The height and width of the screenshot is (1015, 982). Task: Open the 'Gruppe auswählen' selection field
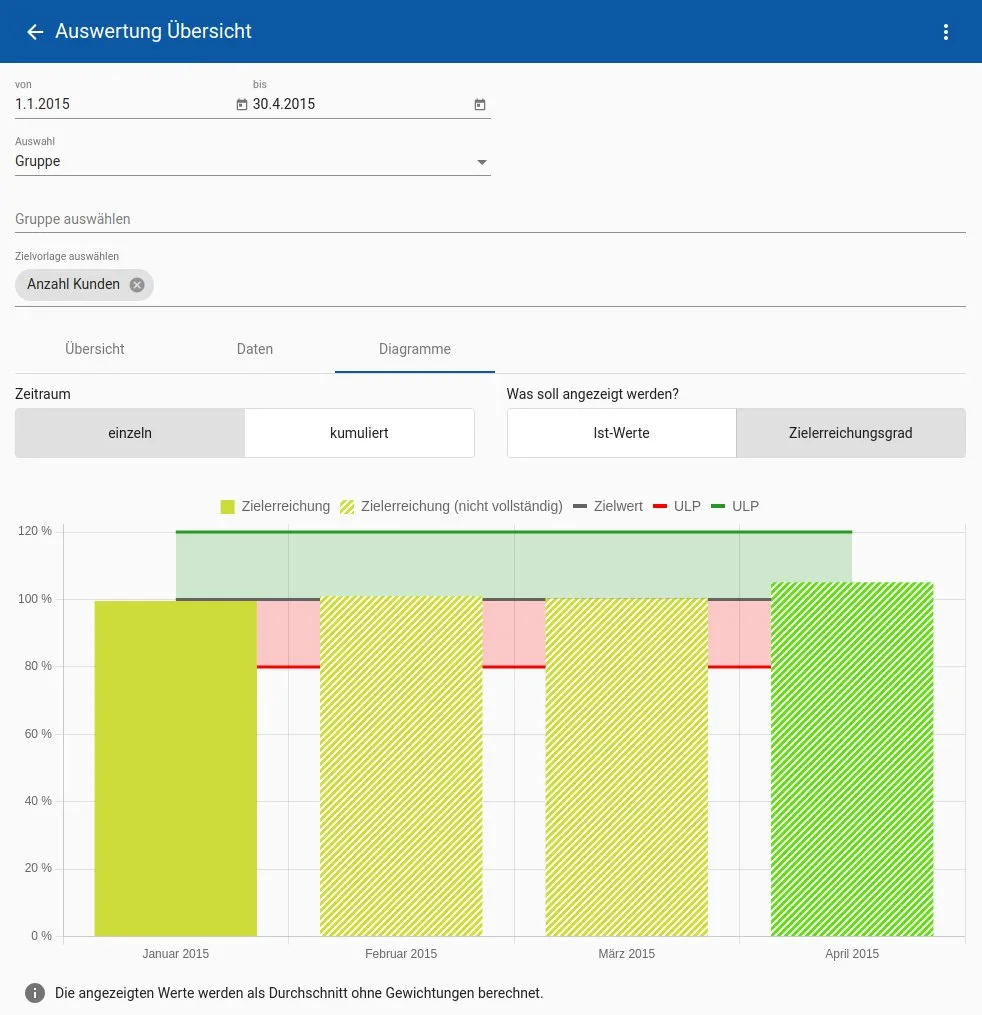coord(490,219)
